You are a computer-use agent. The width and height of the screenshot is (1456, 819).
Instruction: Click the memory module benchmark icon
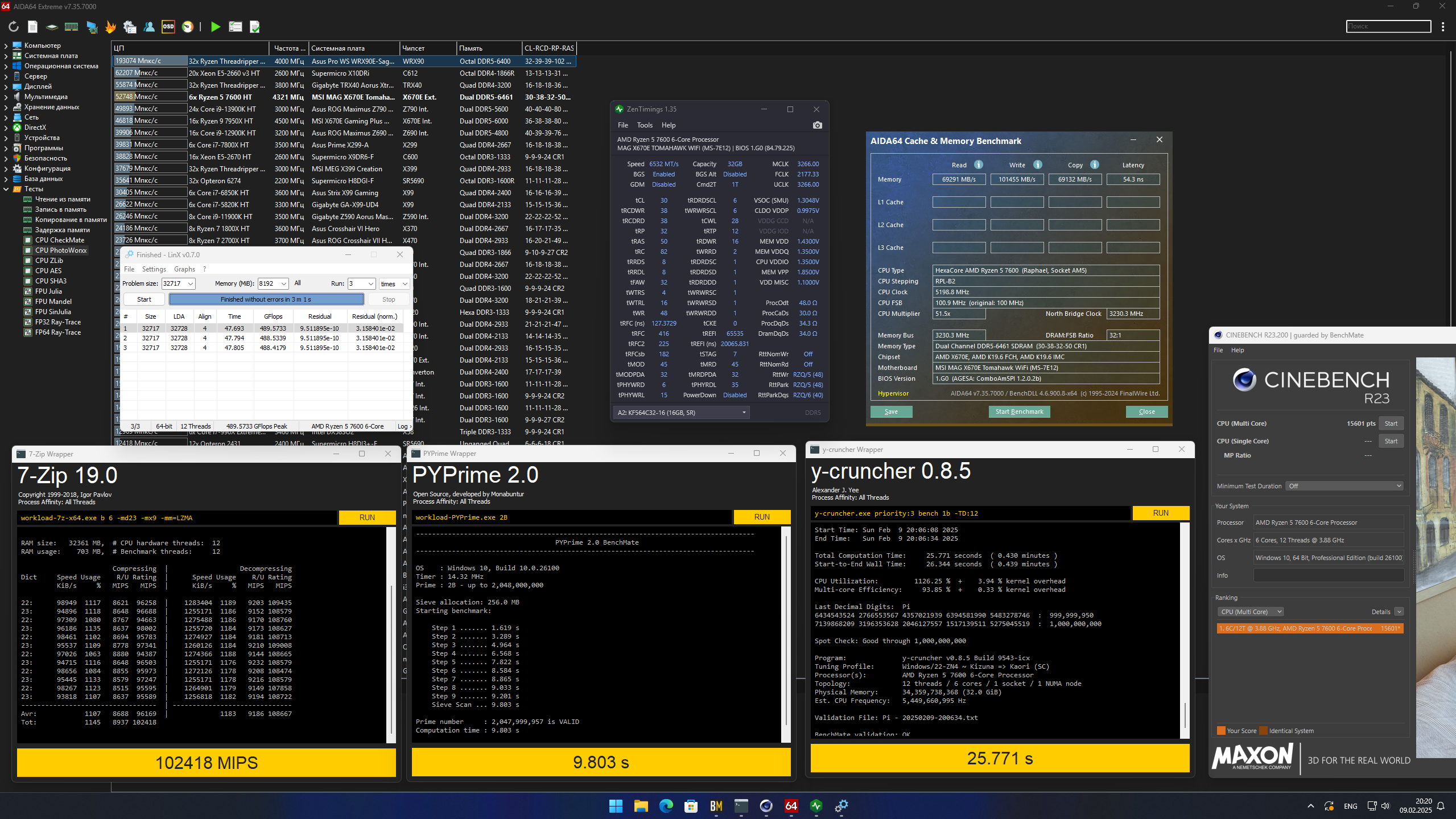pos(71,27)
